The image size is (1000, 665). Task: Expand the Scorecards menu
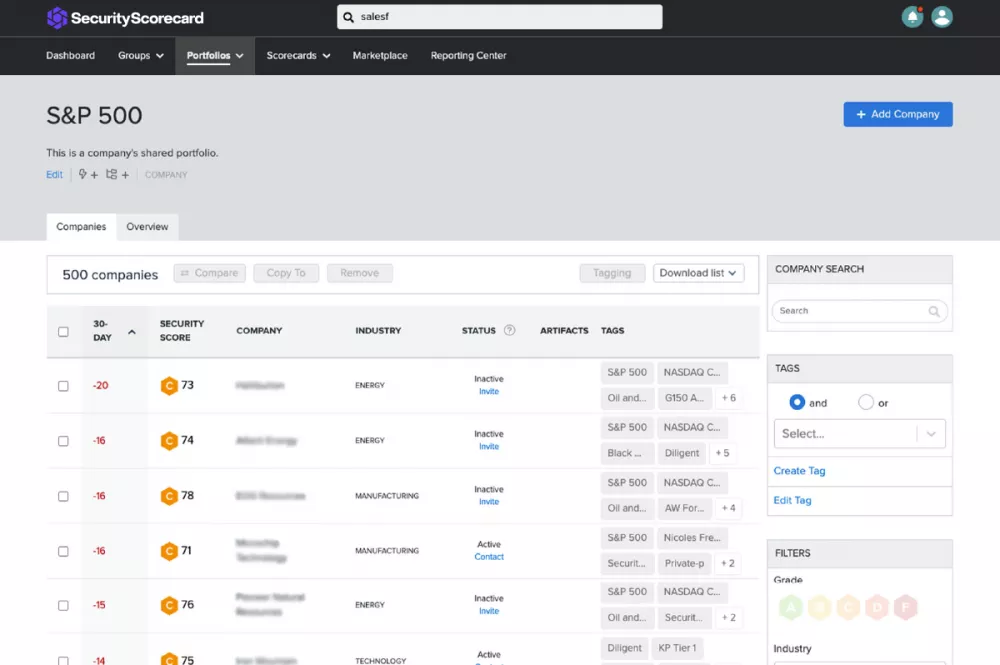298,55
